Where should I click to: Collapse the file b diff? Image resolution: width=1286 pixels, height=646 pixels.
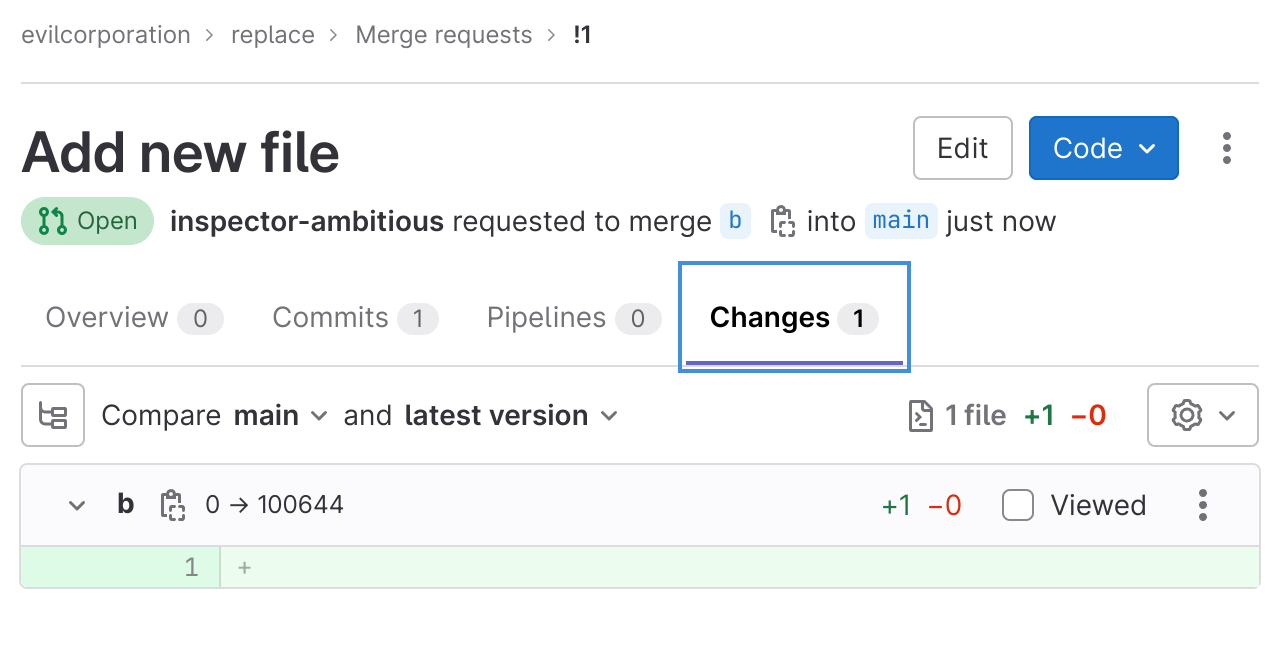[x=77, y=505]
